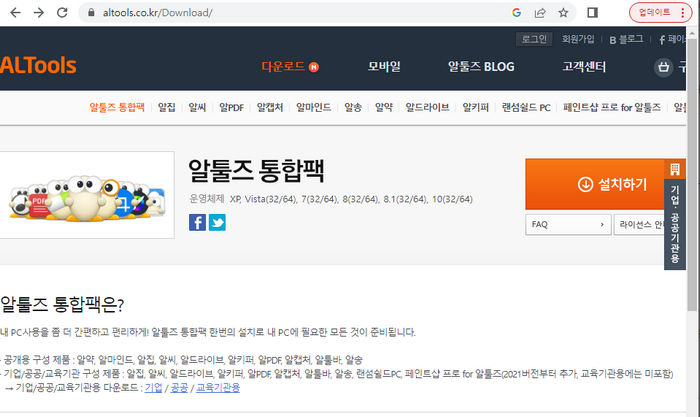Reload the current page
700x417 pixels.
(62, 13)
